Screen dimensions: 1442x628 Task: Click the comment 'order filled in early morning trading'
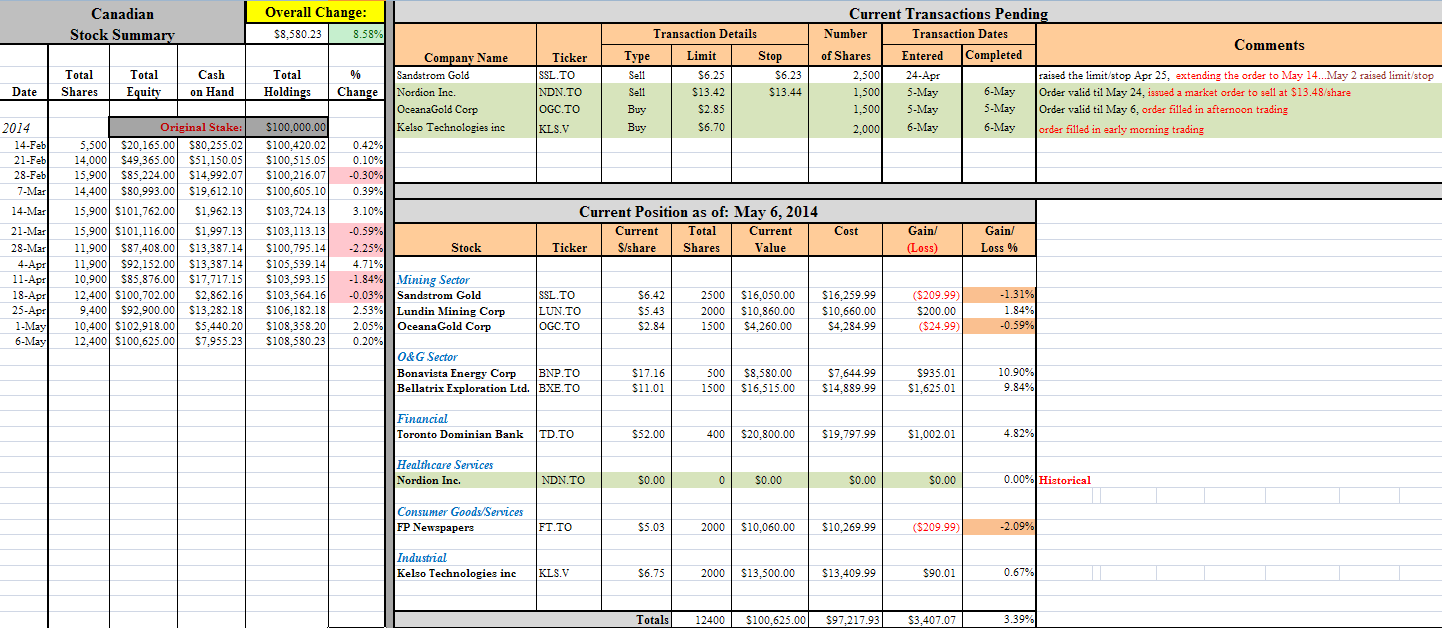(x=1122, y=129)
